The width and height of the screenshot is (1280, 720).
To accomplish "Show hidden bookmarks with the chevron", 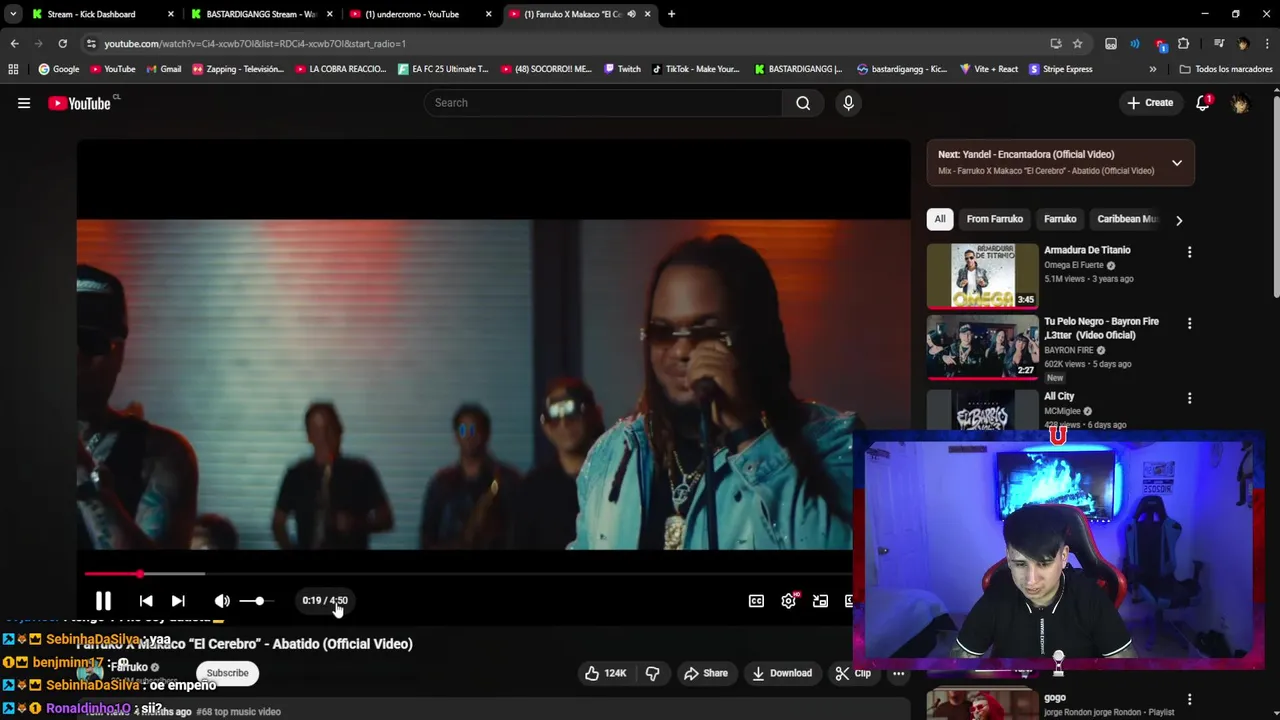I will point(1153,69).
